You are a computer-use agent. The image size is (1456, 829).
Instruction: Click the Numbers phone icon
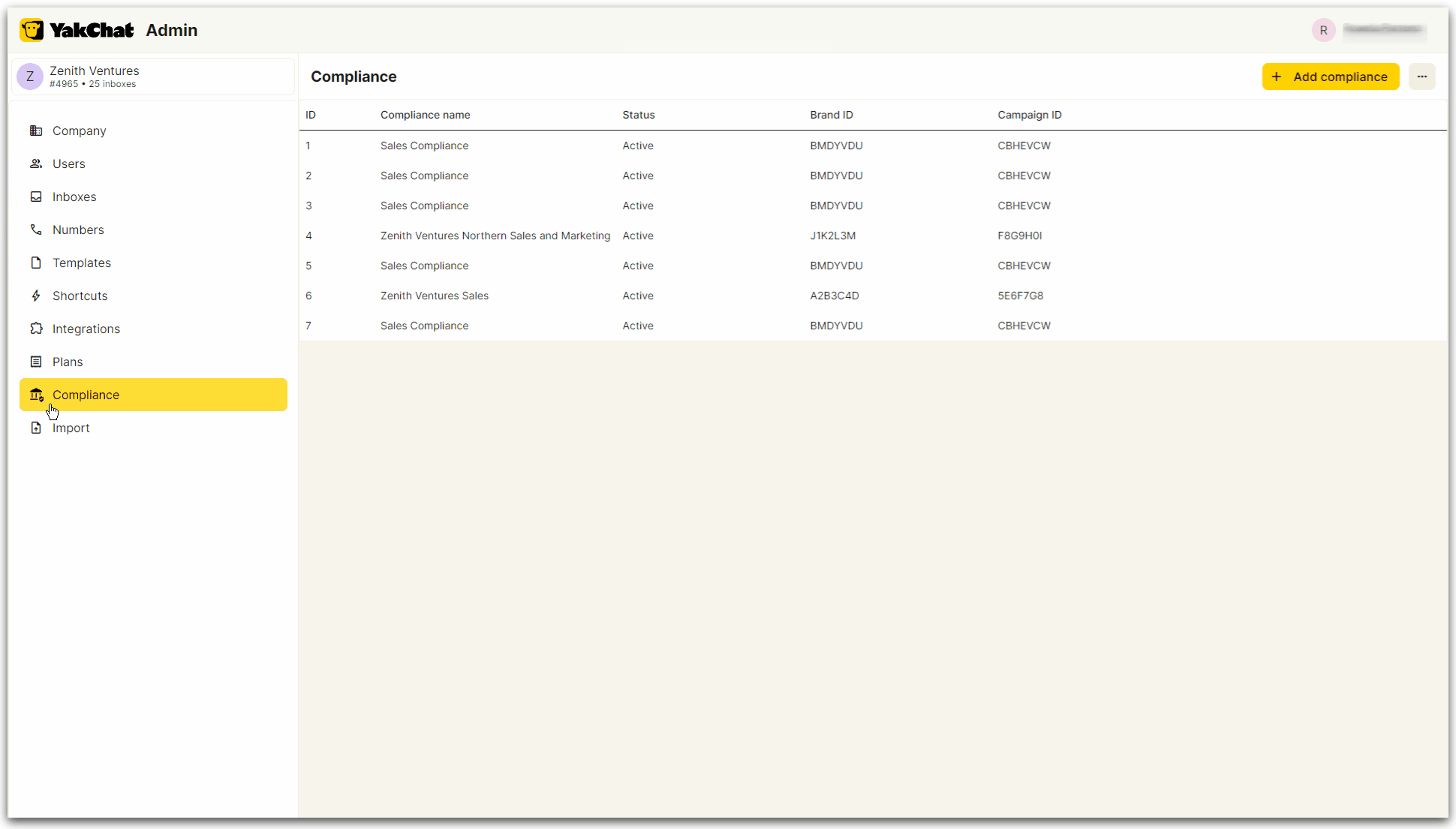tap(36, 230)
